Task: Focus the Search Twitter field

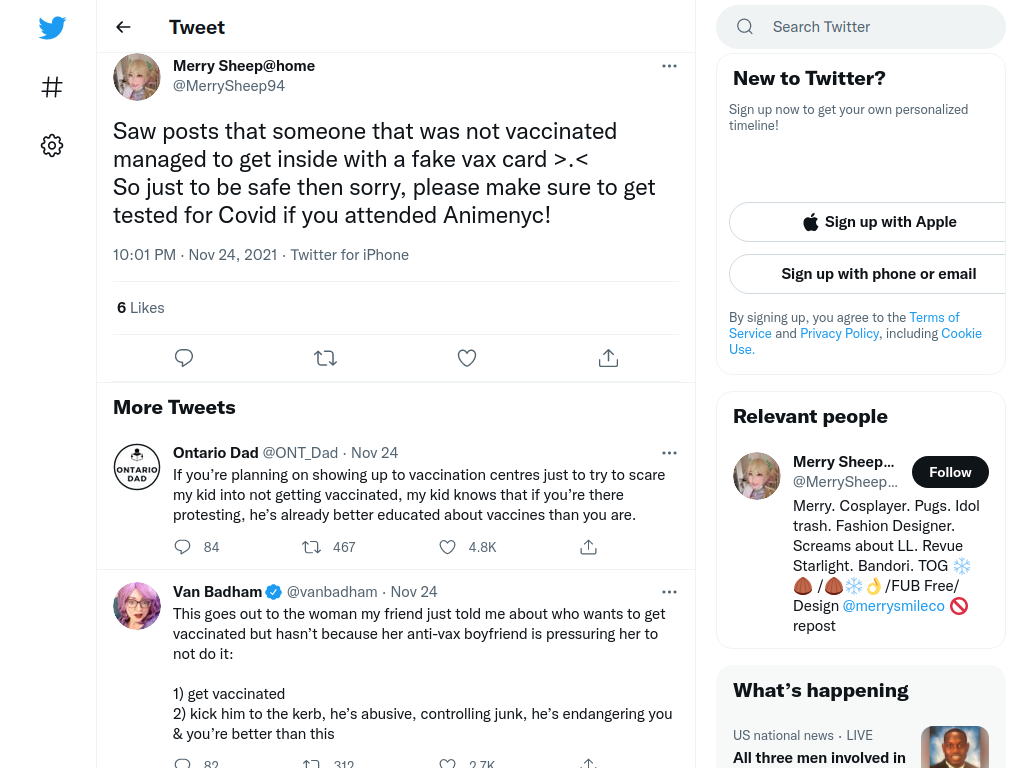Action: click(861, 27)
